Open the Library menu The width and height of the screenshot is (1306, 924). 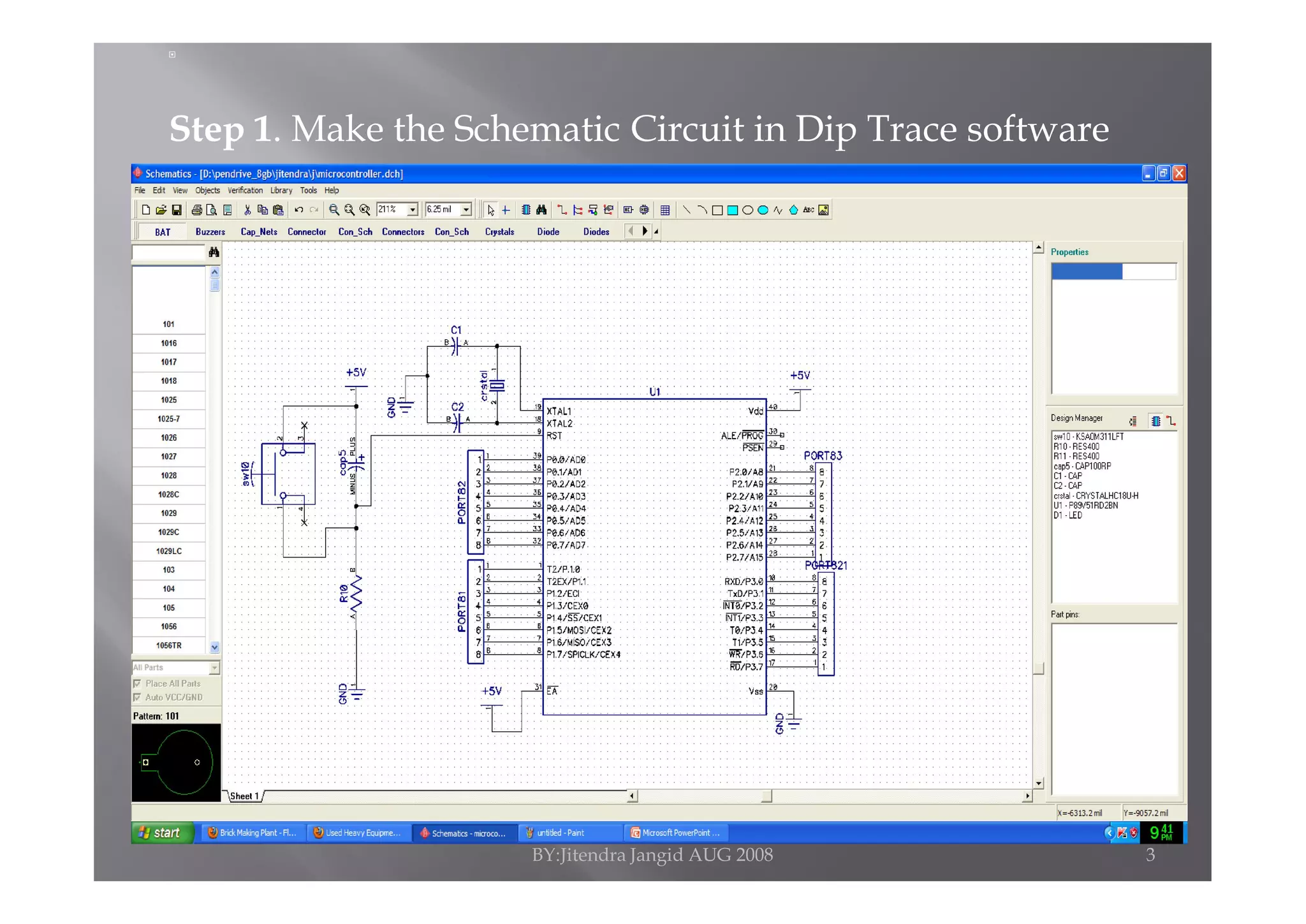pos(281,191)
